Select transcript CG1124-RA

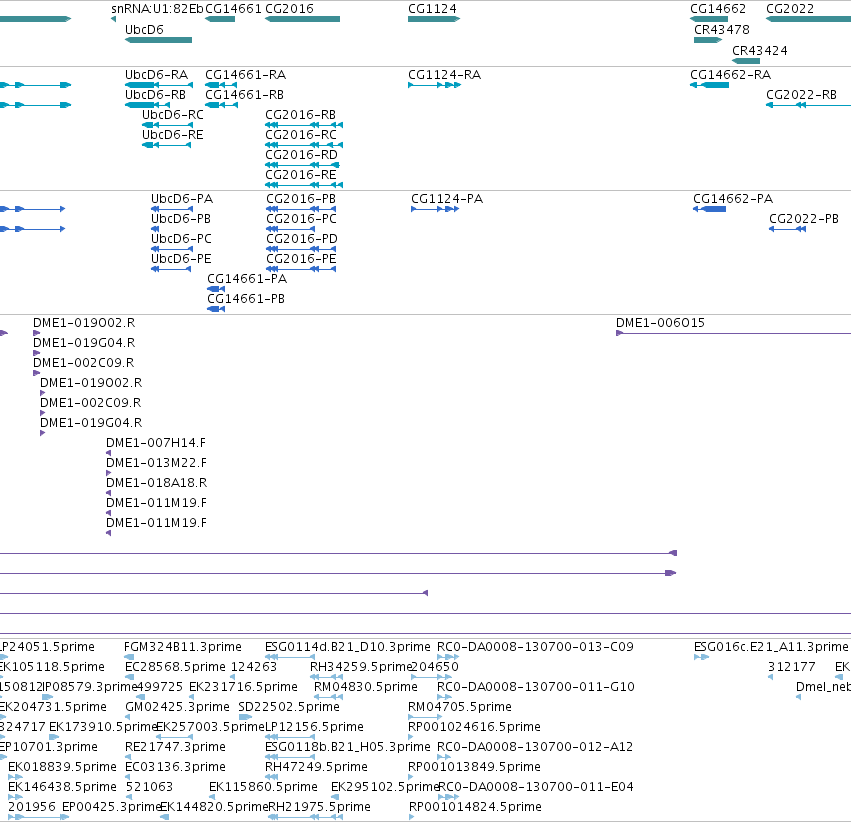coord(444,74)
